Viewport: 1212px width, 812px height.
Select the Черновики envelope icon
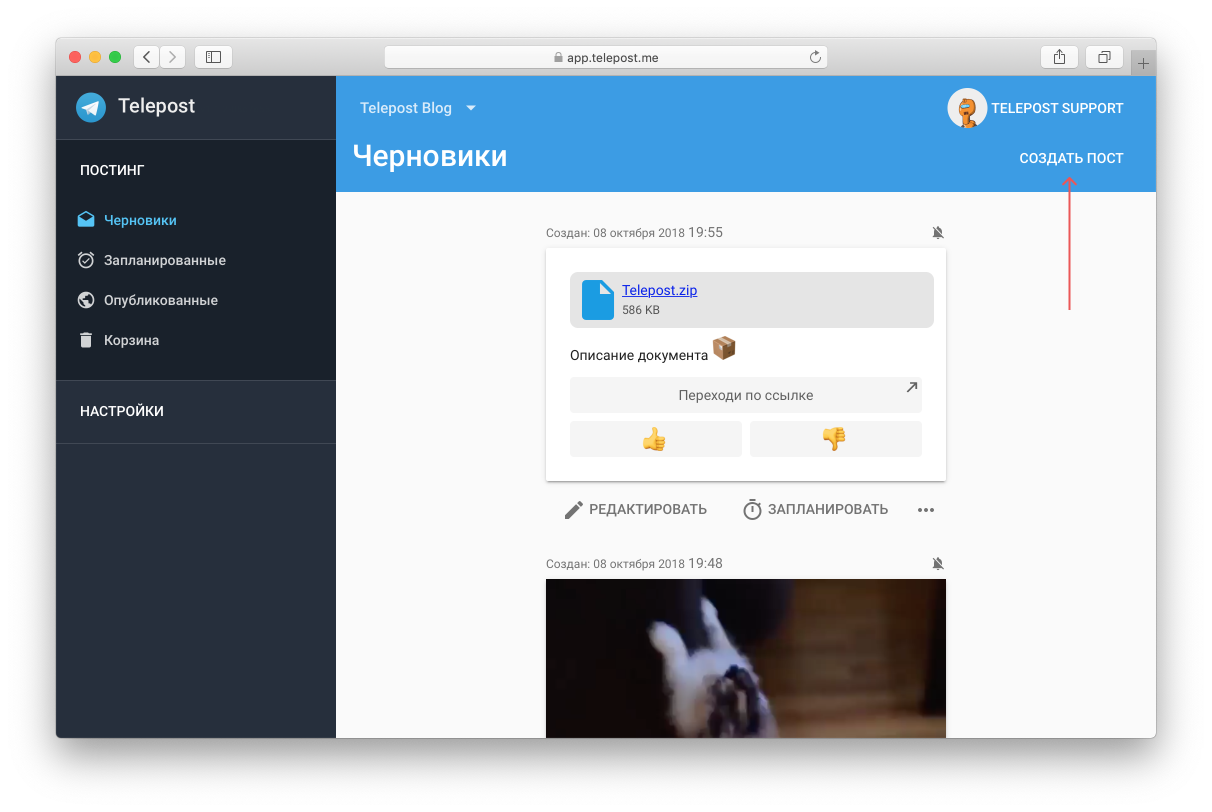86,219
